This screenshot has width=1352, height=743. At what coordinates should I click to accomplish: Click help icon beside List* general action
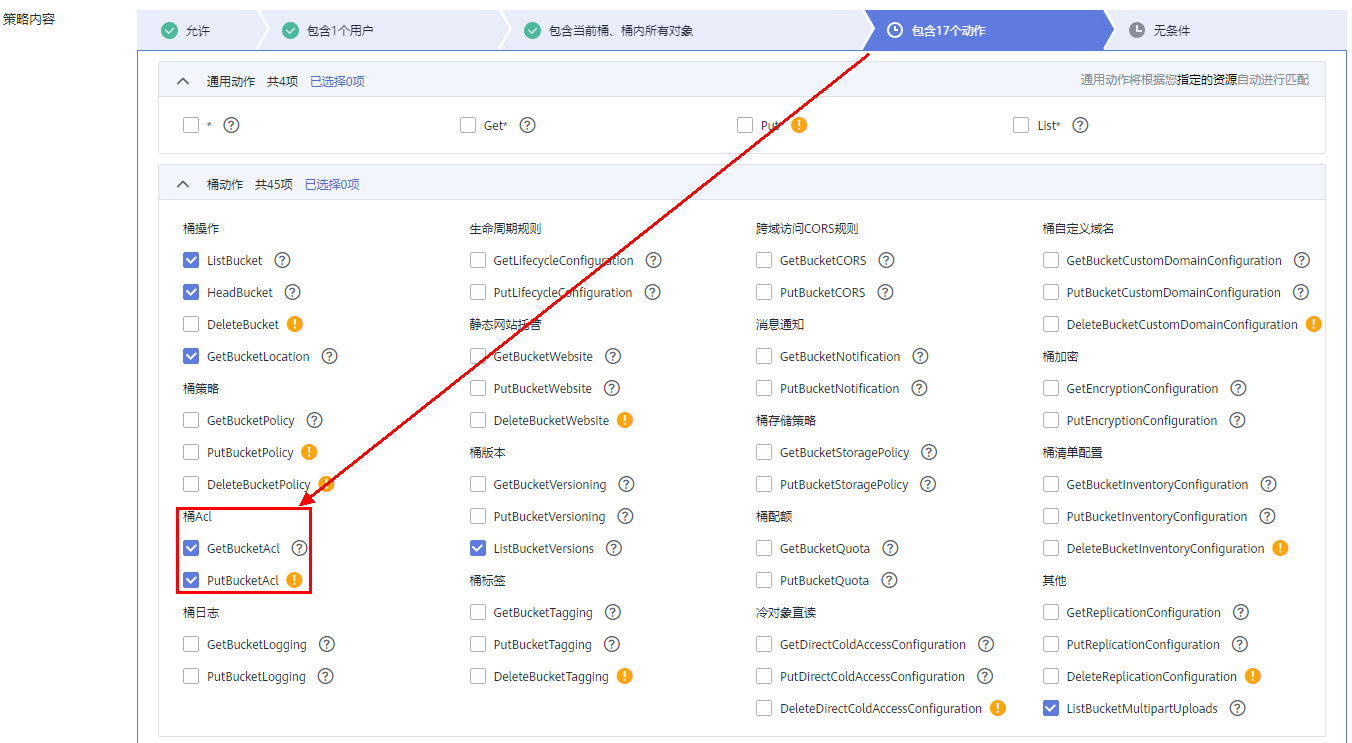tap(1080, 125)
